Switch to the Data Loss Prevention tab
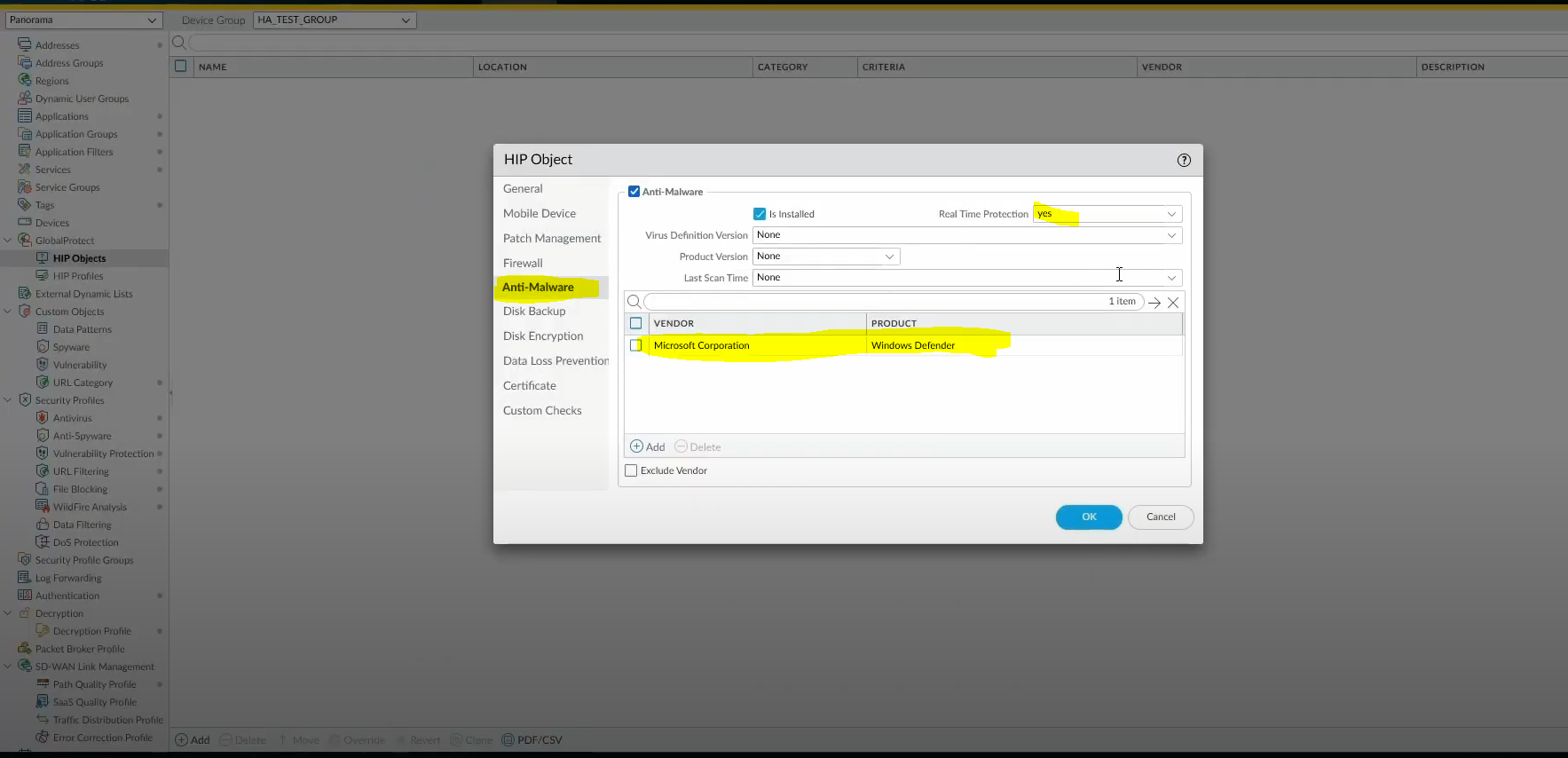 coord(555,360)
